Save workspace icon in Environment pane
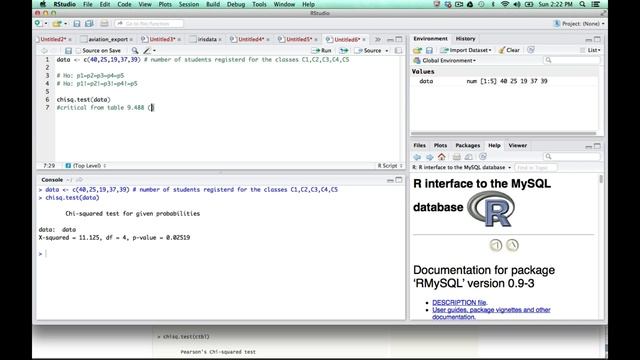Screen dimensions: 640x360 [429, 50]
